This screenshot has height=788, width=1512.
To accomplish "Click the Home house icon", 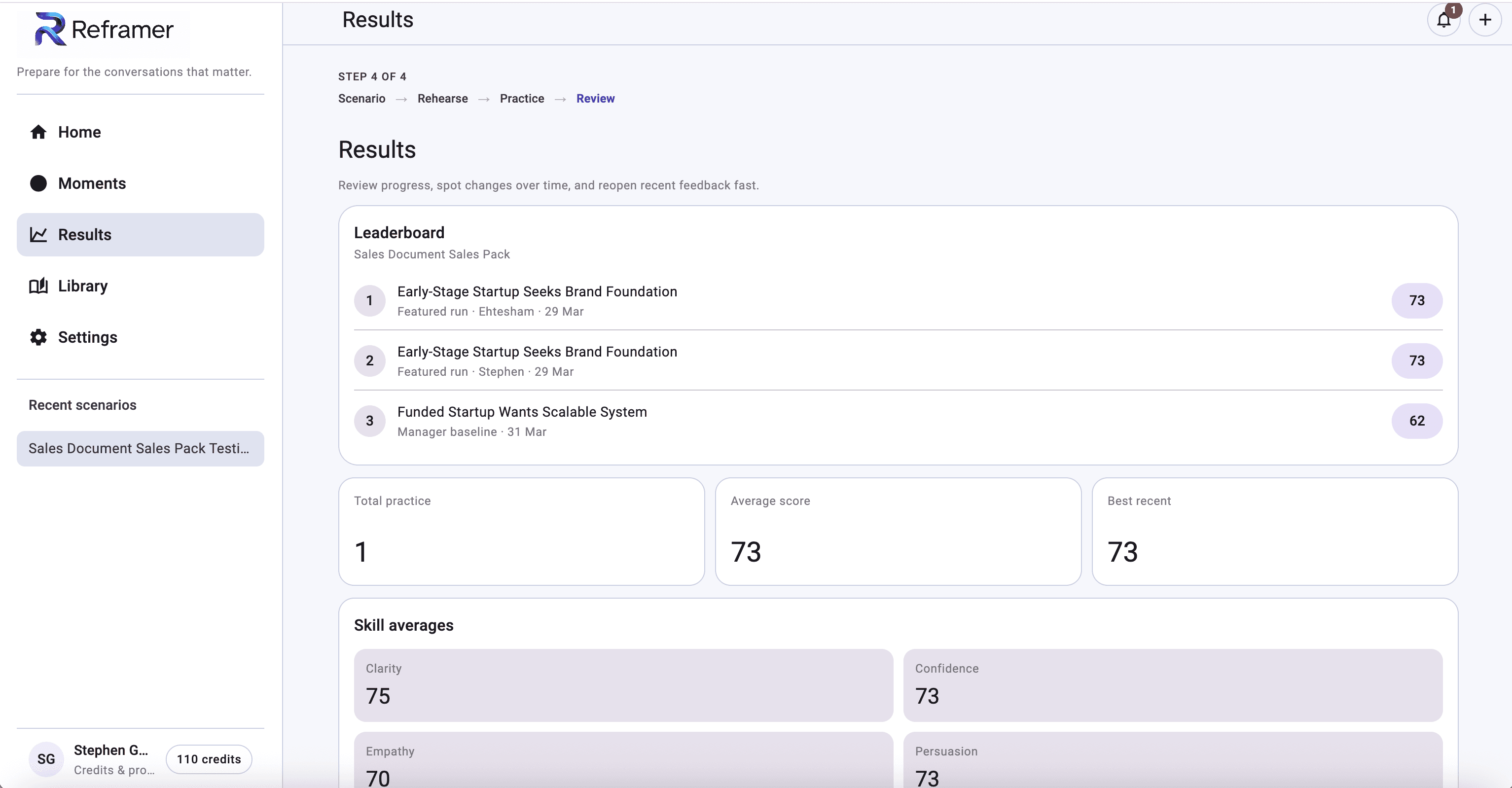I will pyautogui.click(x=39, y=132).
